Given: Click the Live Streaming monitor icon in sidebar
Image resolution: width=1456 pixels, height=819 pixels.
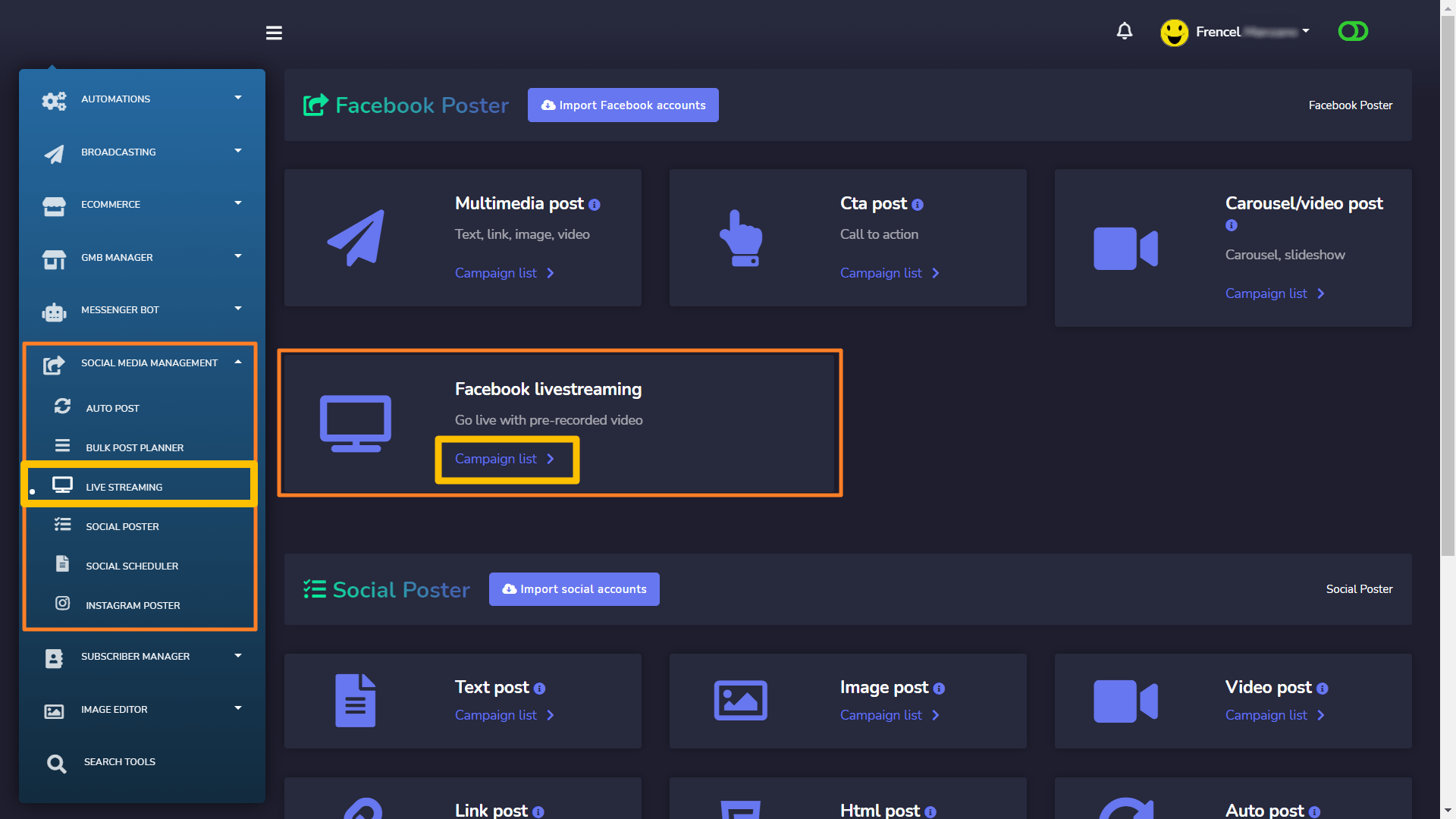Looking at the screenshot, I should click(x=62, y=485).
